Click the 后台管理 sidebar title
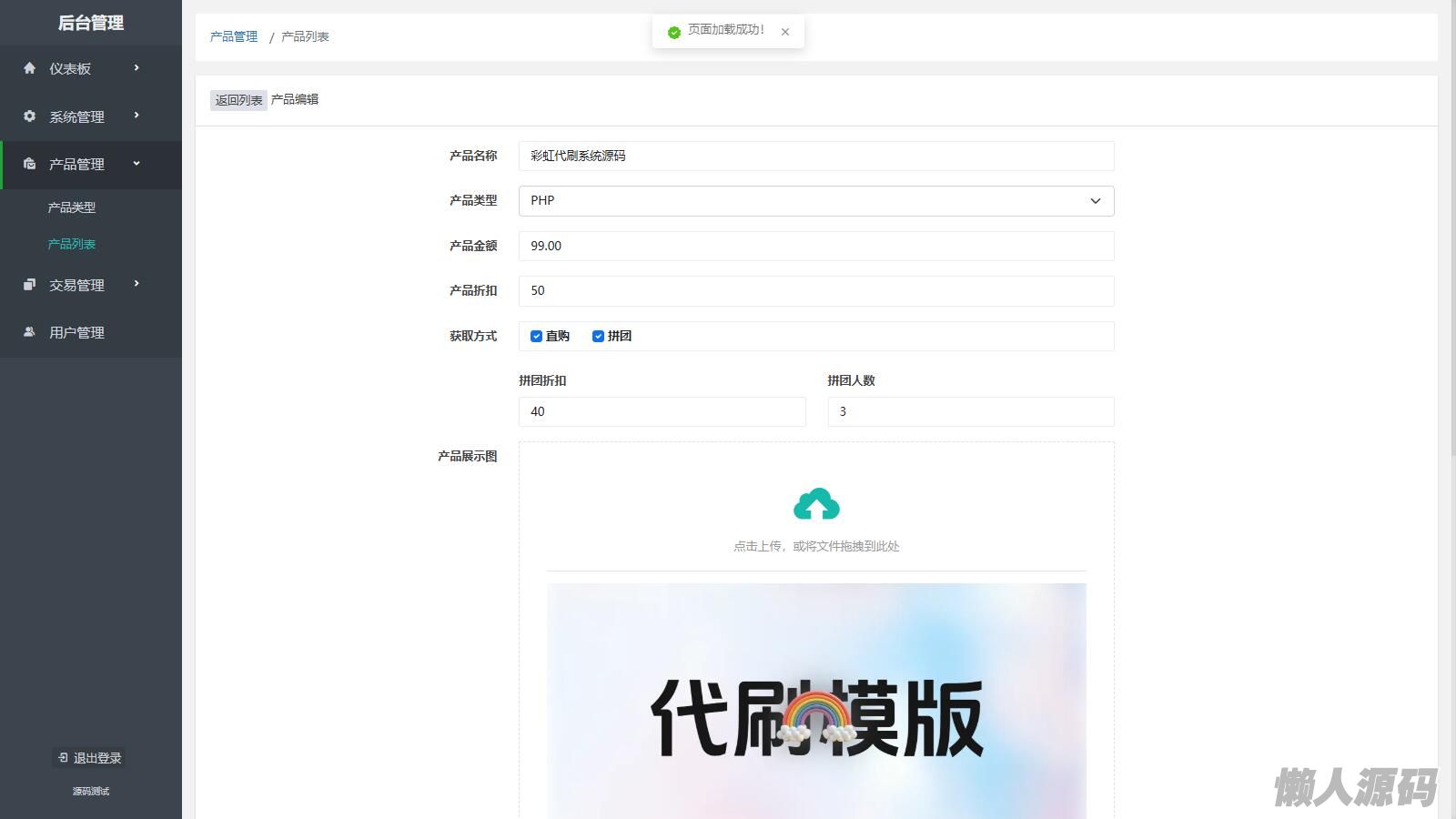Viewport: 1456px width, 819px height. [91, 23]
